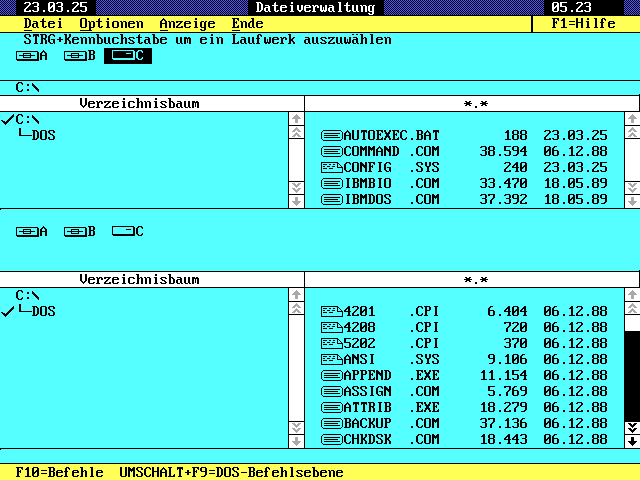Viewport: 640px width, 480px height.
Task: Click the COMMAND.COM file icon
Action: [x=331, y=151]
